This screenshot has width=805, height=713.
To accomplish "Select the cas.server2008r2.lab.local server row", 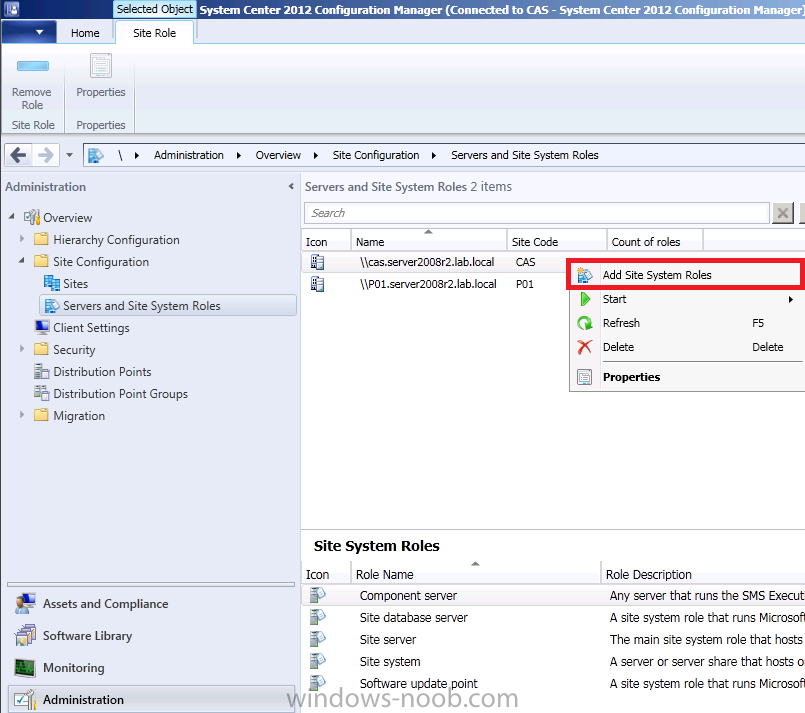I will click(434, 262).
